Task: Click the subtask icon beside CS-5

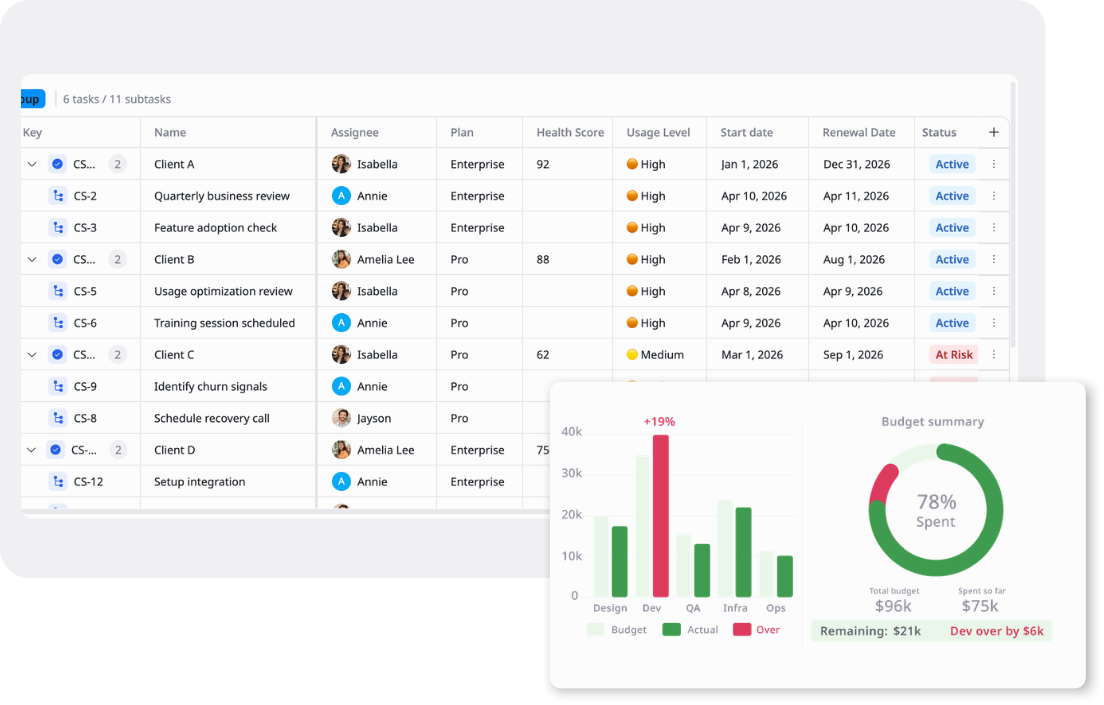Action: tap(58, 291)
